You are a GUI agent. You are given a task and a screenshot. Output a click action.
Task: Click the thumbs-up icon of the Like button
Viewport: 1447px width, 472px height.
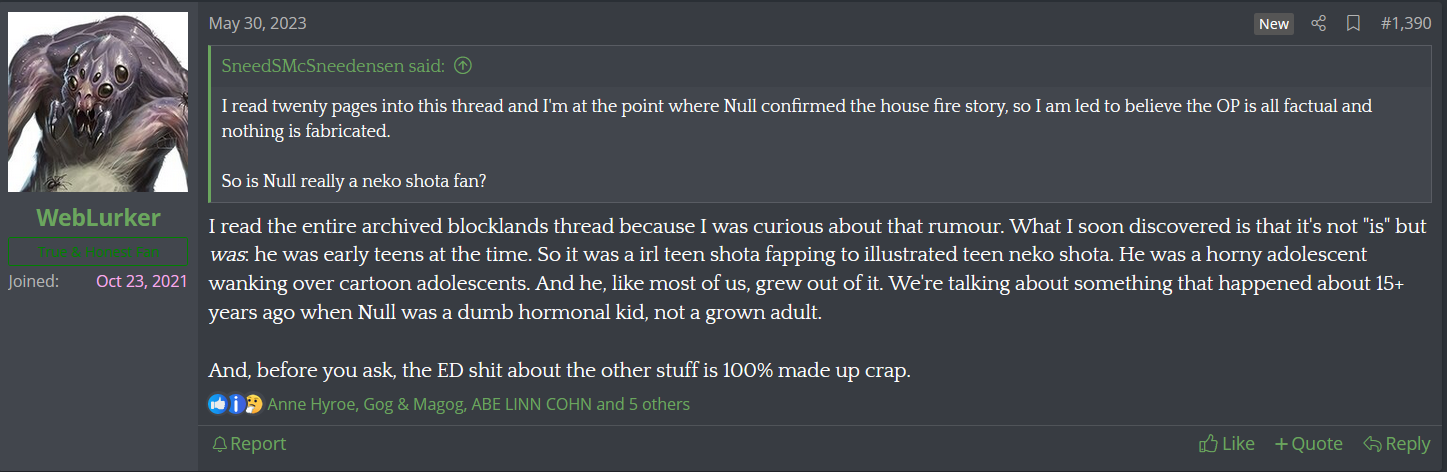tap(1208, 444)
